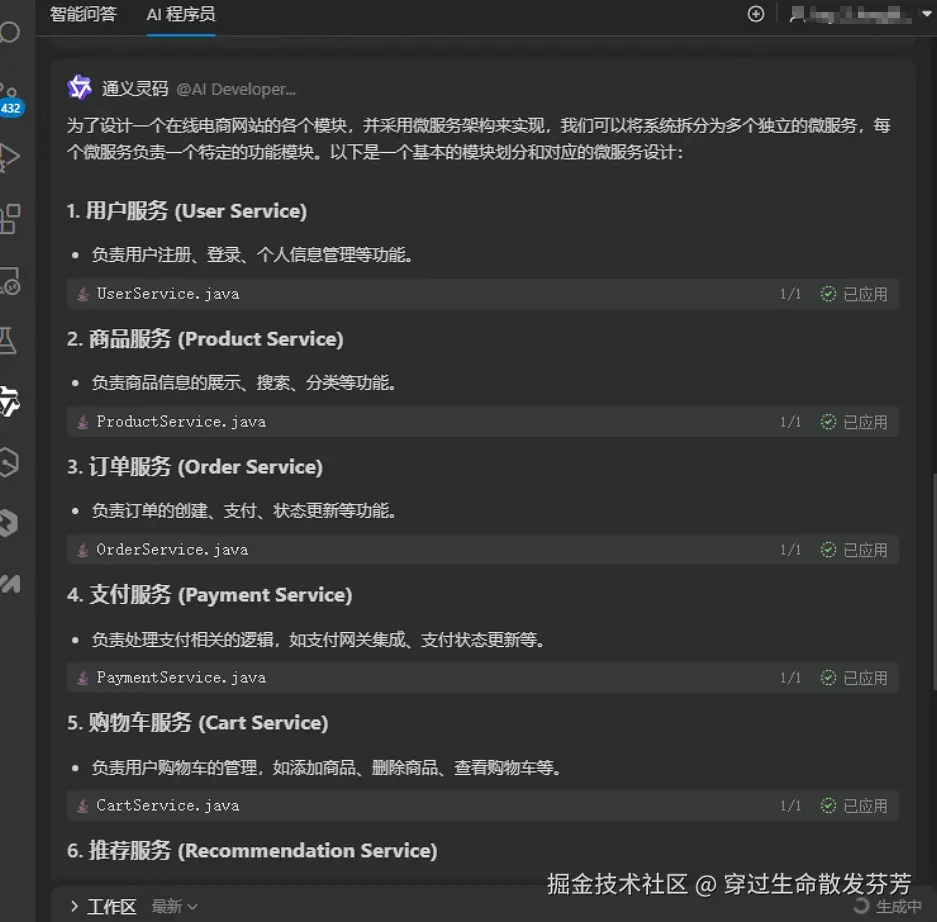Screen dimensions: 937x922
Task: Expand the 工作区 workspace section
Action: point(103,906)
